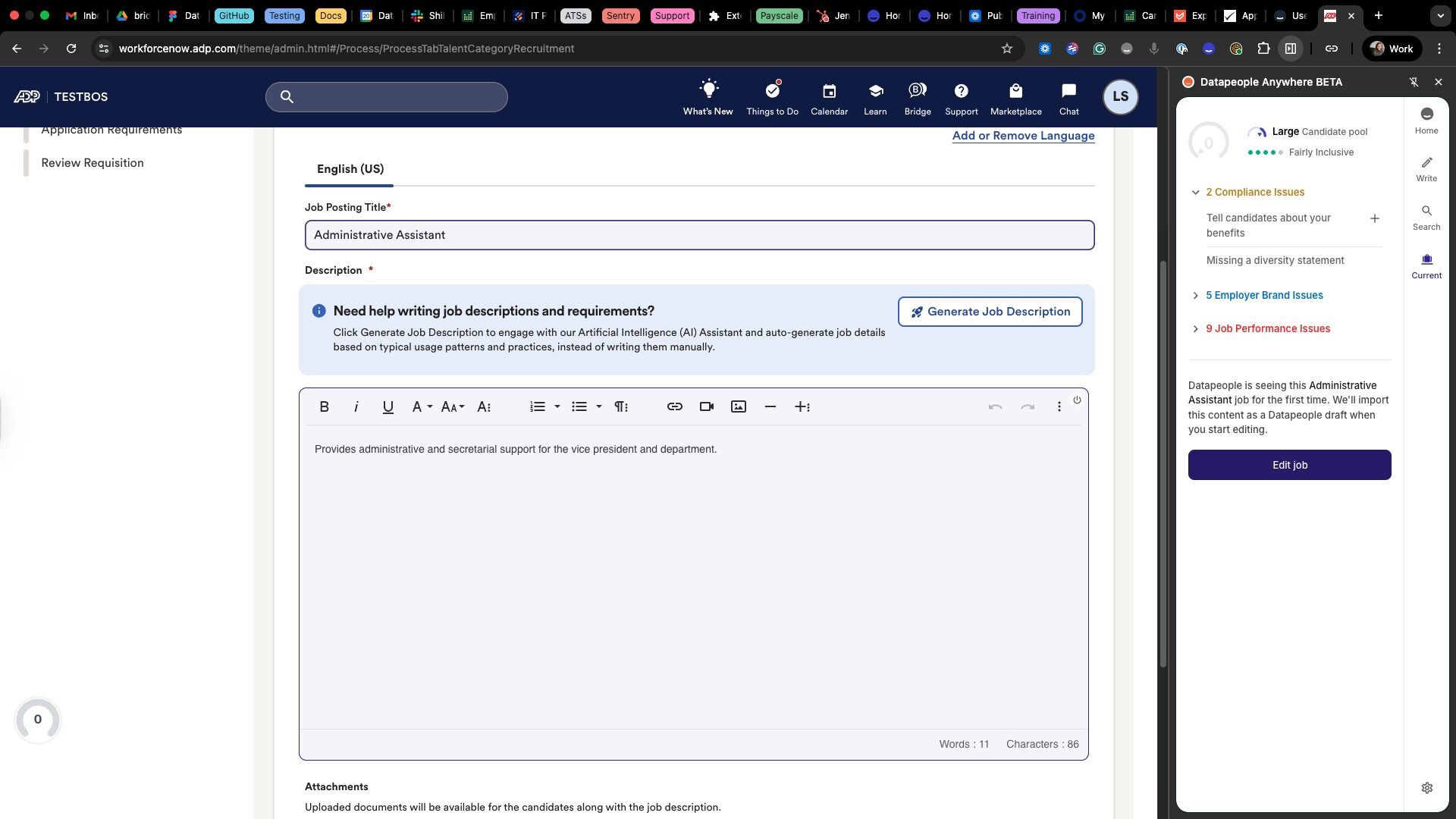Insert a link in the description editor
The image size is (1456, 819).
[674, 407]
